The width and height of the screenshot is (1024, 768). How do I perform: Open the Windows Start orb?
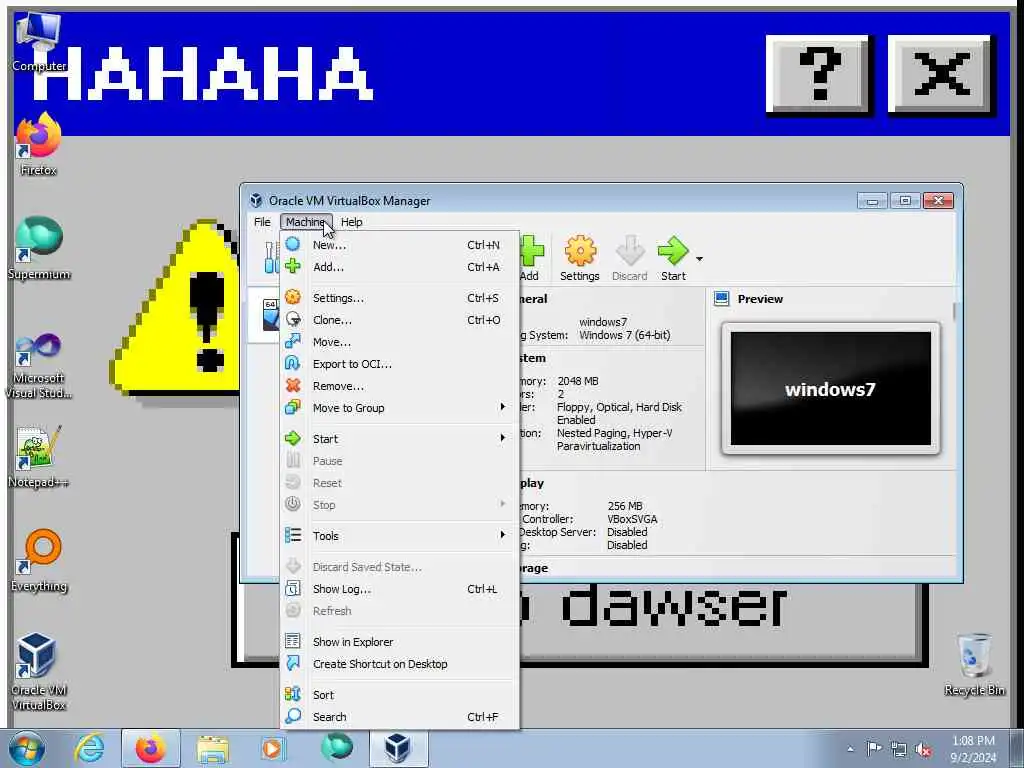(27, 748)
